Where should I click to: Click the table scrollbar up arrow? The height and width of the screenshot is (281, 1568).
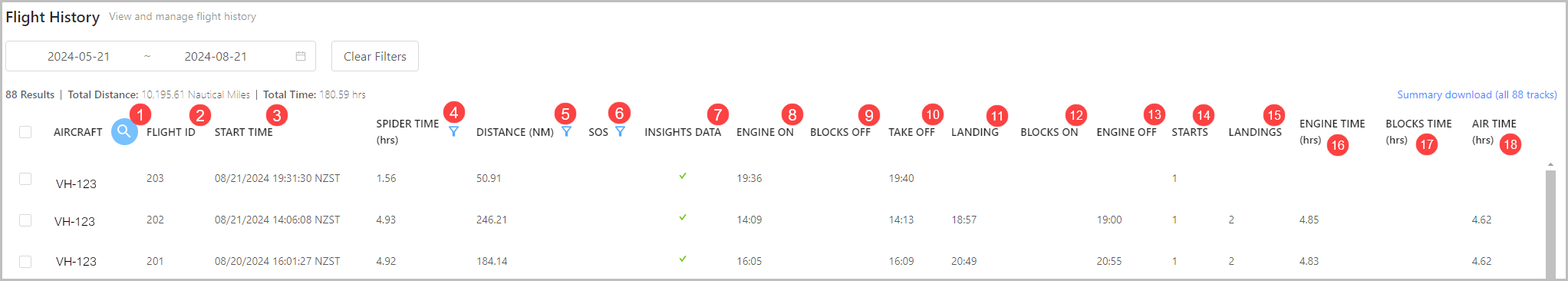(1550, 164)
